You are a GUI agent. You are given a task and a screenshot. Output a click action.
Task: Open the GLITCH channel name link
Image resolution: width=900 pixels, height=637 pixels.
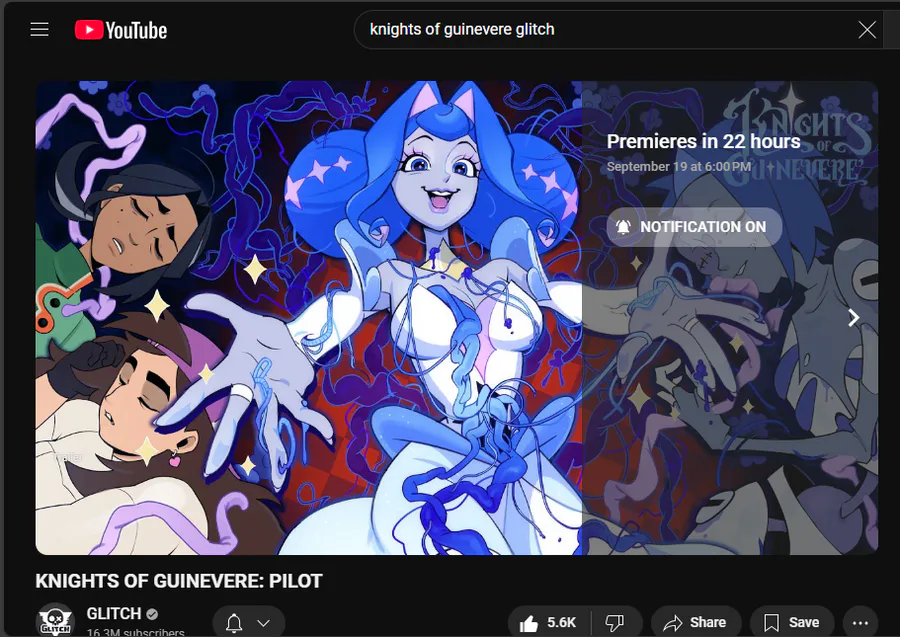114,613
